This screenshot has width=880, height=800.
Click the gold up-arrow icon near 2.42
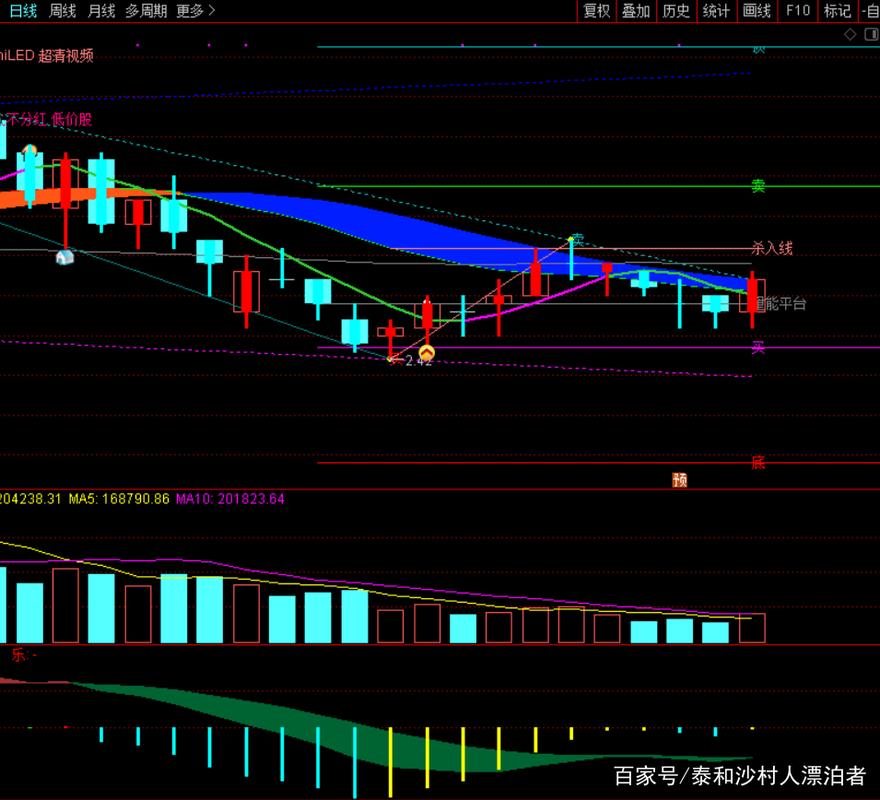(427, 353)
